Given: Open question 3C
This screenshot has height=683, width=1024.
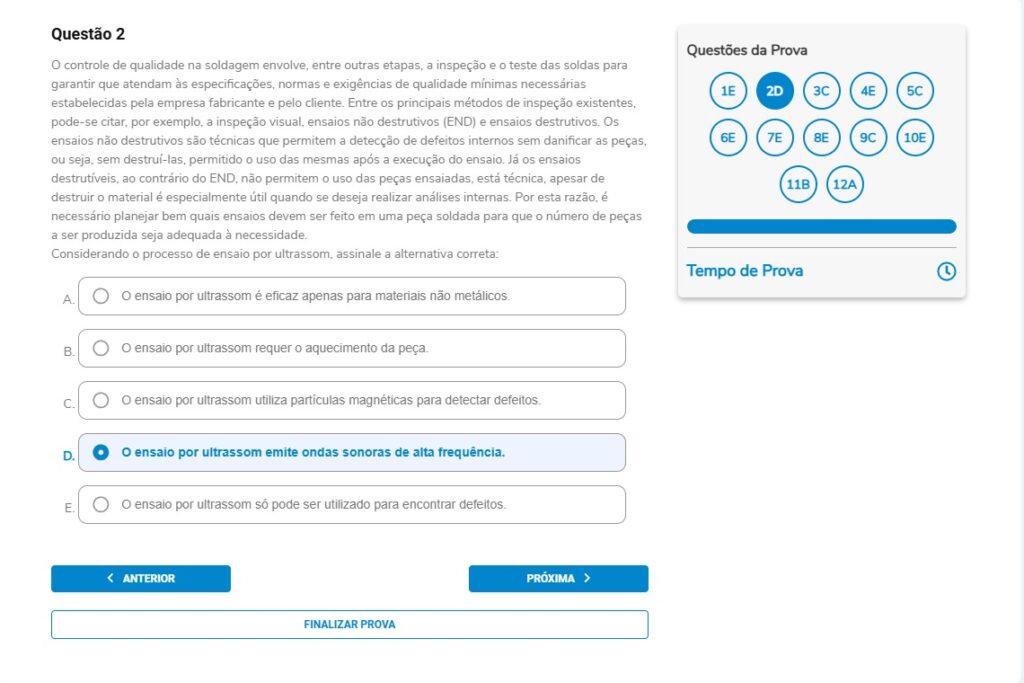Looking at the screenshot, I should click(x=821, y=90).
